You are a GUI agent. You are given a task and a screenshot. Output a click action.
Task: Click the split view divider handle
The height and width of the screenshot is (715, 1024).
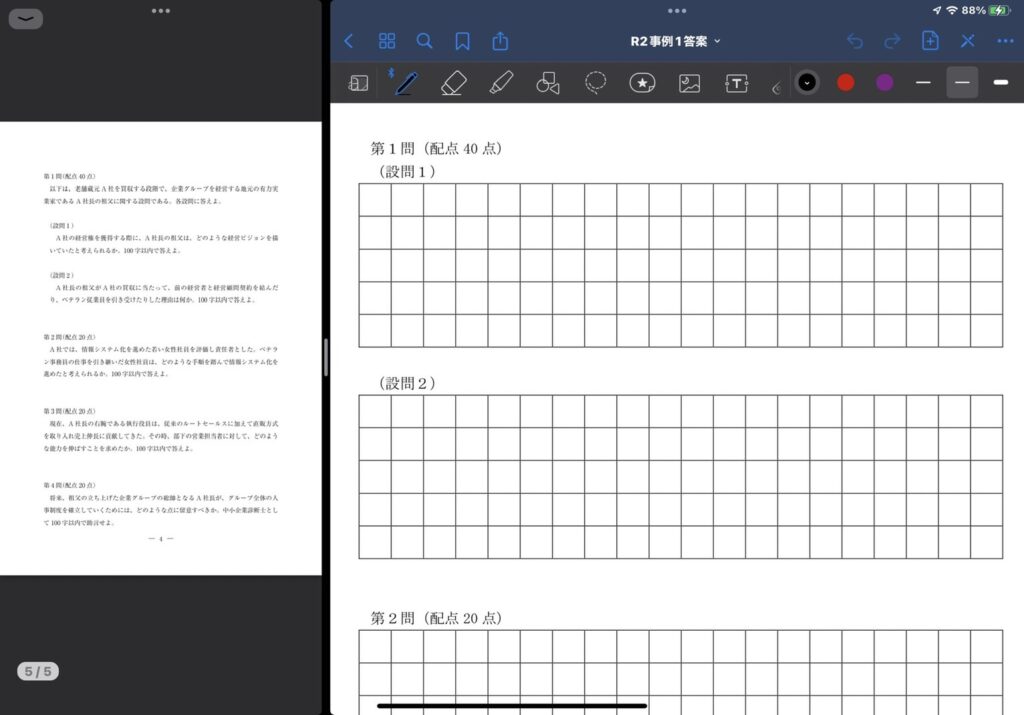[x=326, y=357]
